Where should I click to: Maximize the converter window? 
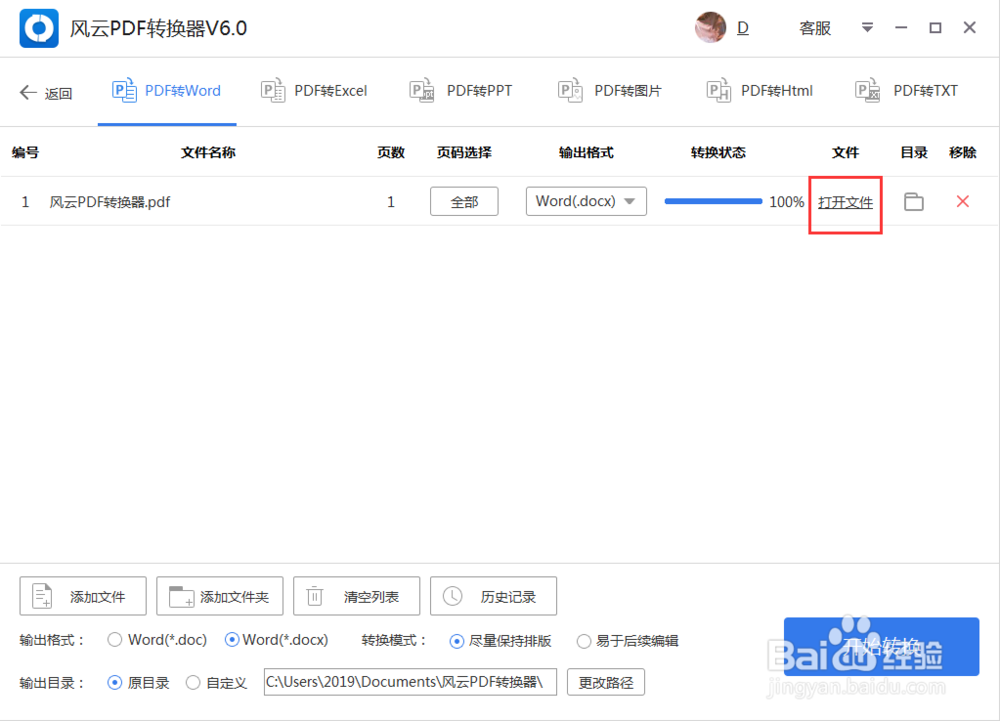936,27
